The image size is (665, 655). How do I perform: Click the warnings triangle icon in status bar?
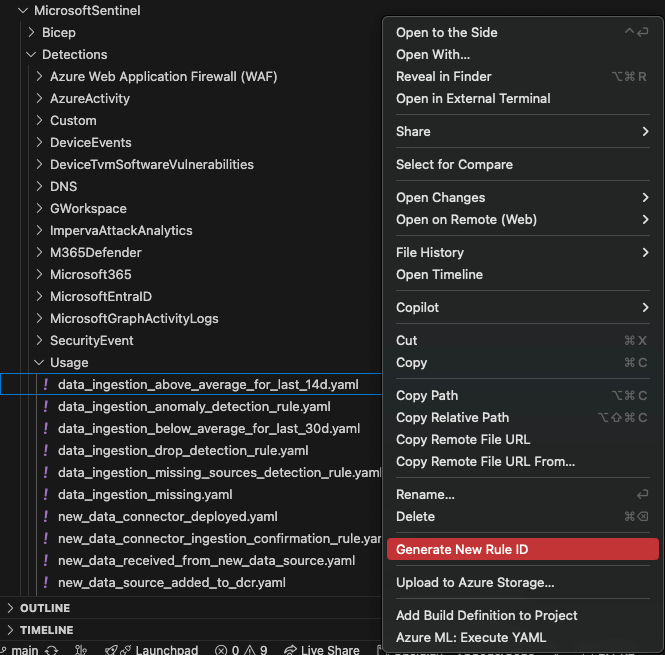250,650
